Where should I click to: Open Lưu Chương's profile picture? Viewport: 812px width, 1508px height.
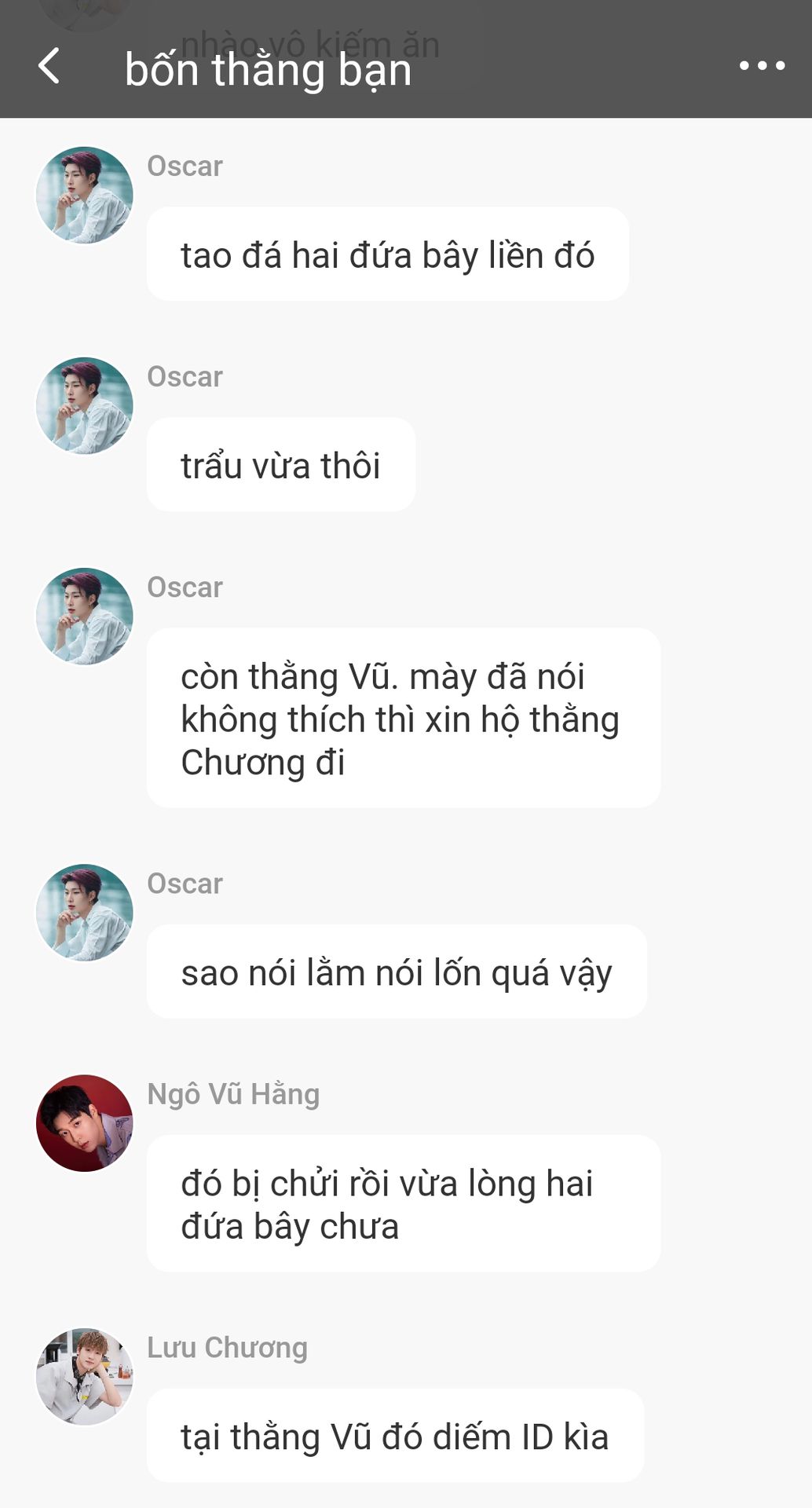(85, 1376)
